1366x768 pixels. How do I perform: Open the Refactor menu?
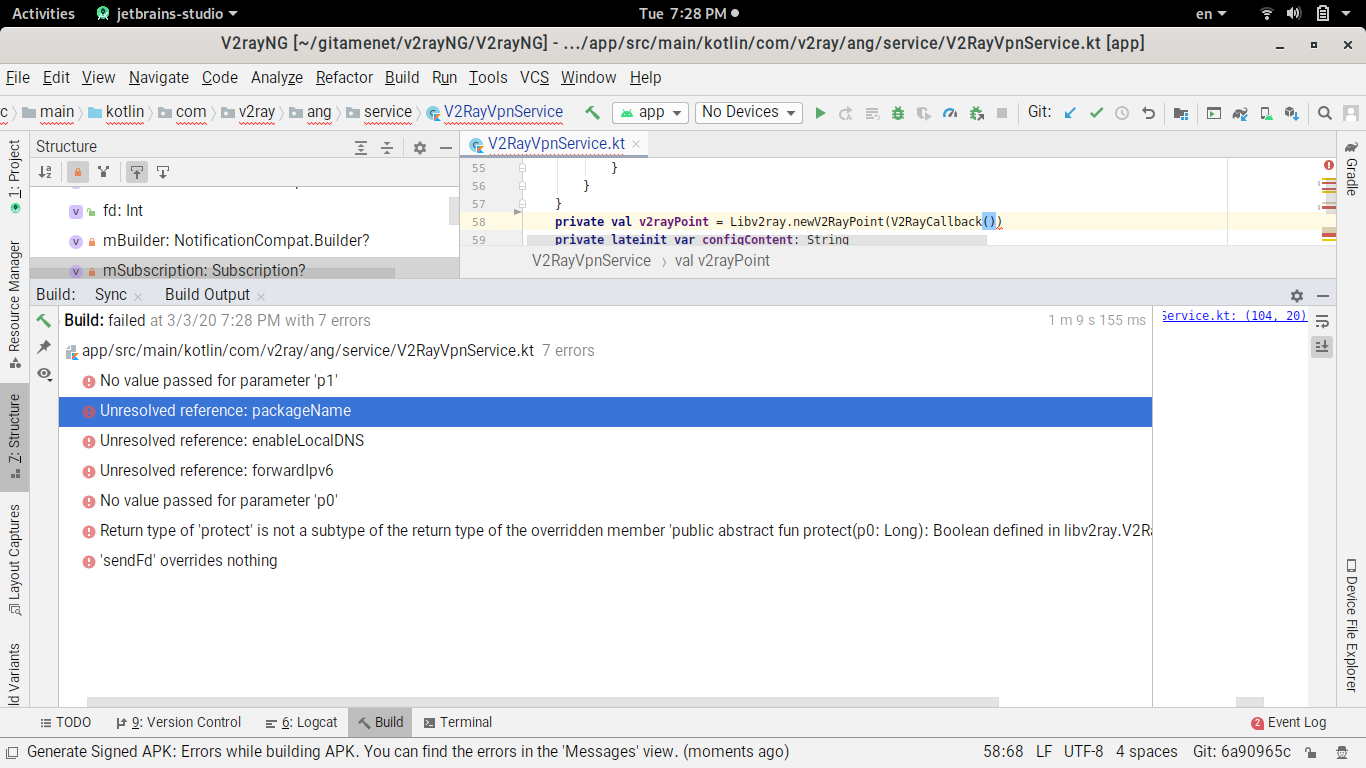[x=344, y=77]
